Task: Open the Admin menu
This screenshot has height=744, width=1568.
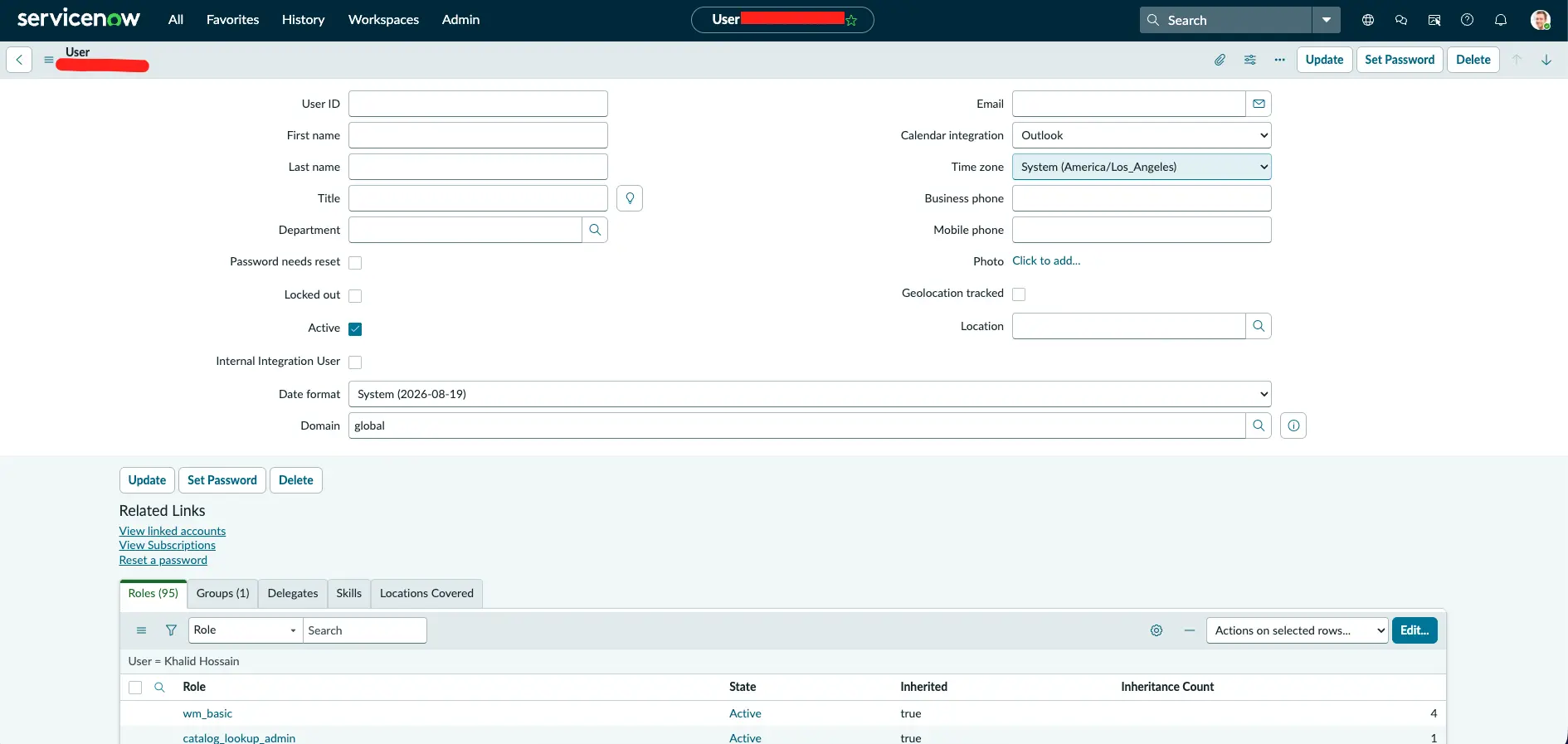Action: pyautogui.click(x=460, y=20)
